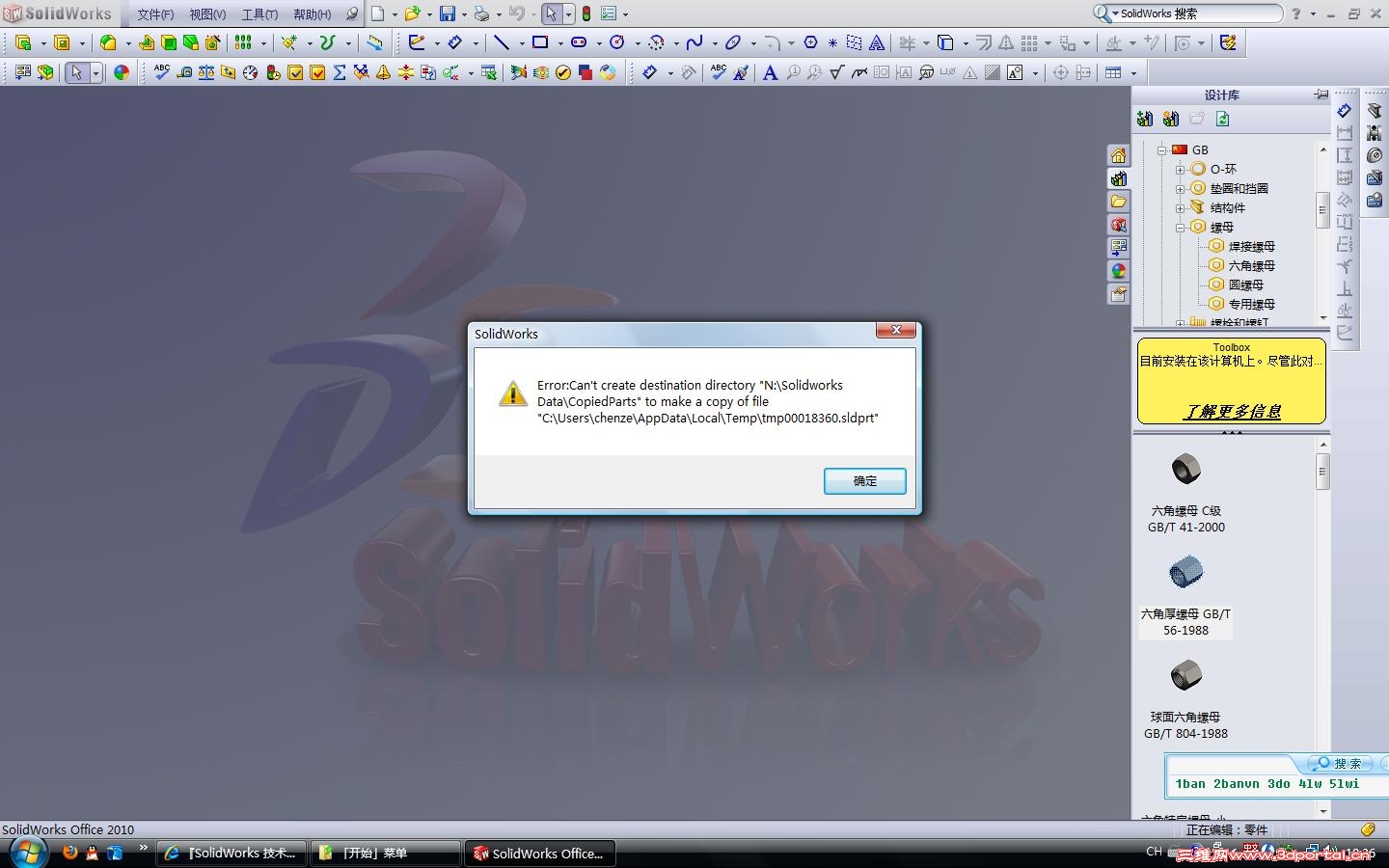Select the Ellipse sketch tool
Image resolution: width=1389 pixels, height=868 pixels.
[x=733, y=42]
